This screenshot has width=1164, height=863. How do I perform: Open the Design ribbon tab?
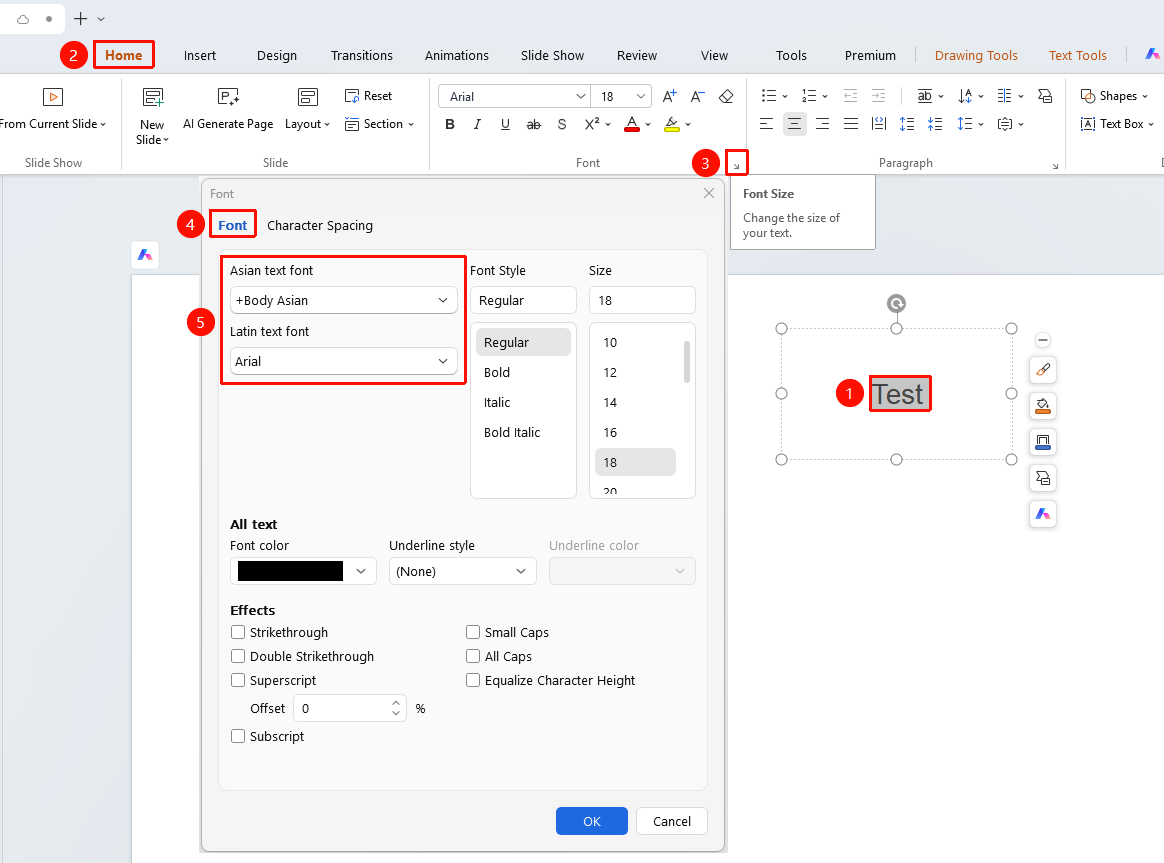277,56
